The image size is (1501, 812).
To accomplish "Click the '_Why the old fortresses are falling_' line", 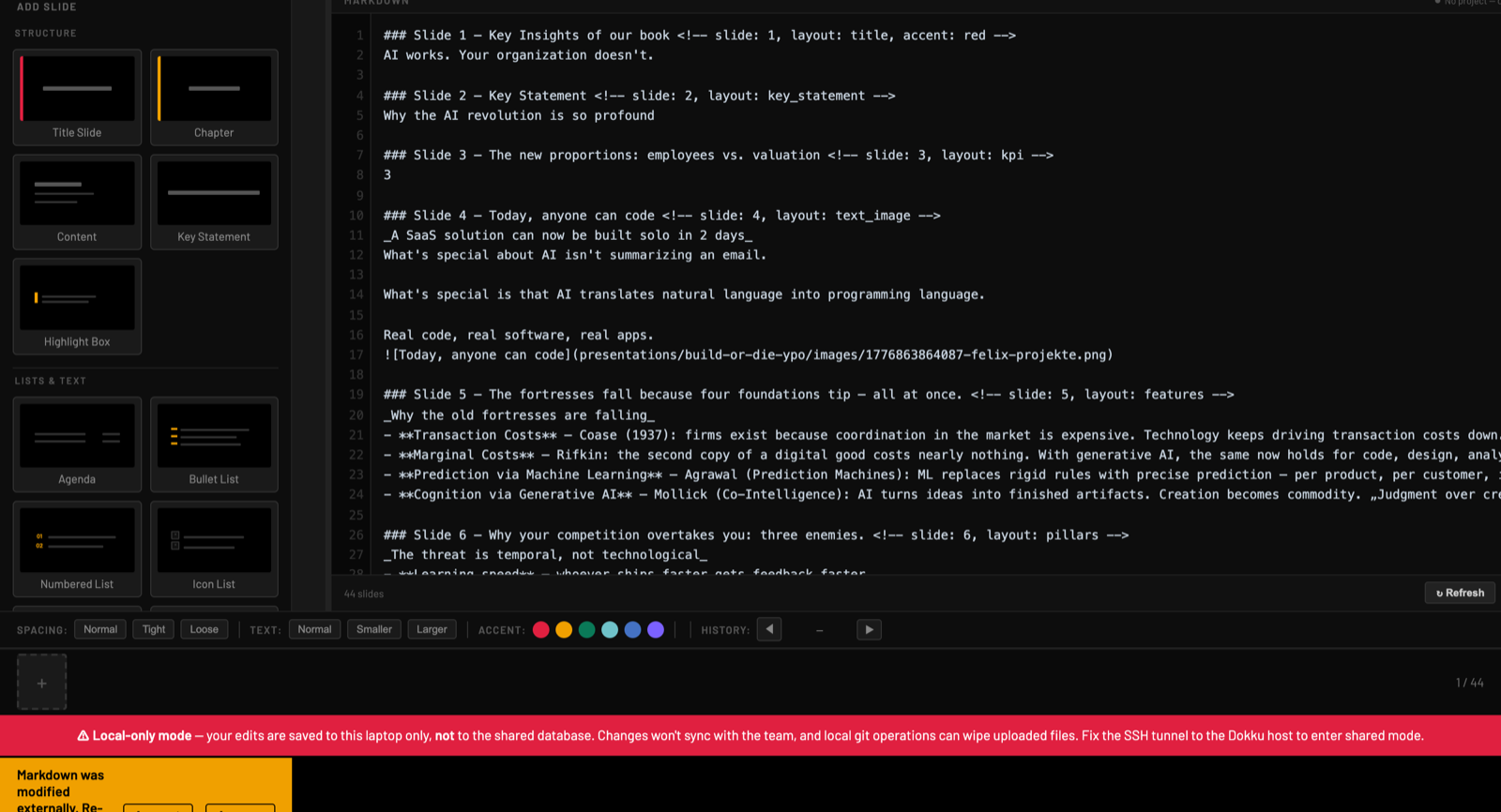I will tap(519, 415).
